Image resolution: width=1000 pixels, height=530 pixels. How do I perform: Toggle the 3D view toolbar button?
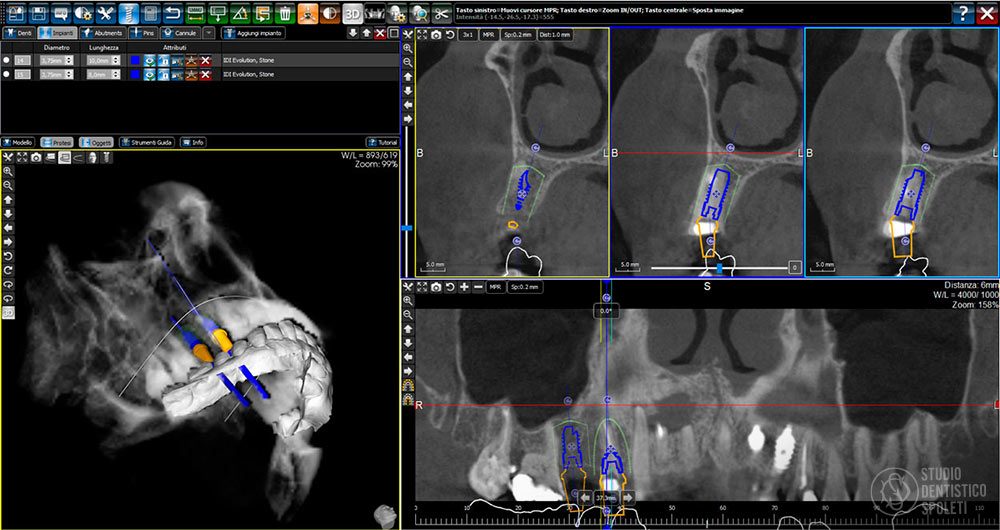tap(352, 12)
